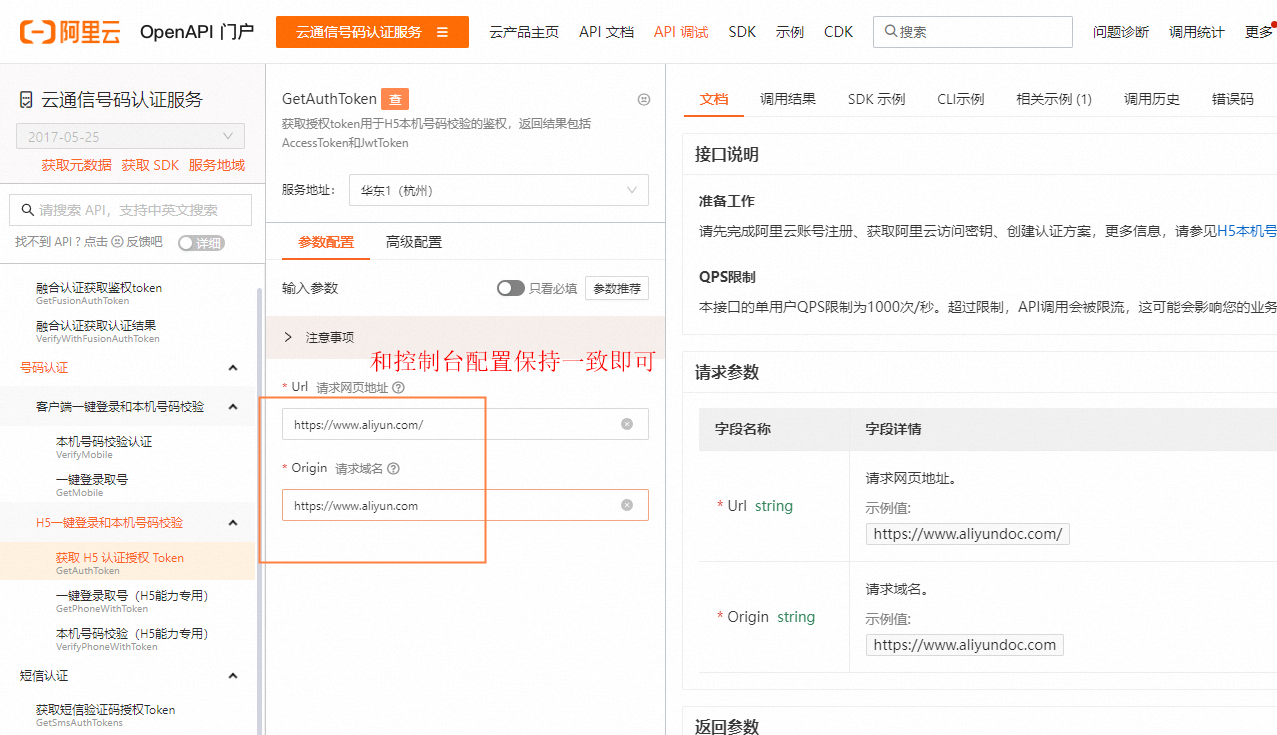Click the 获取元数据 link

coord(76,166)
